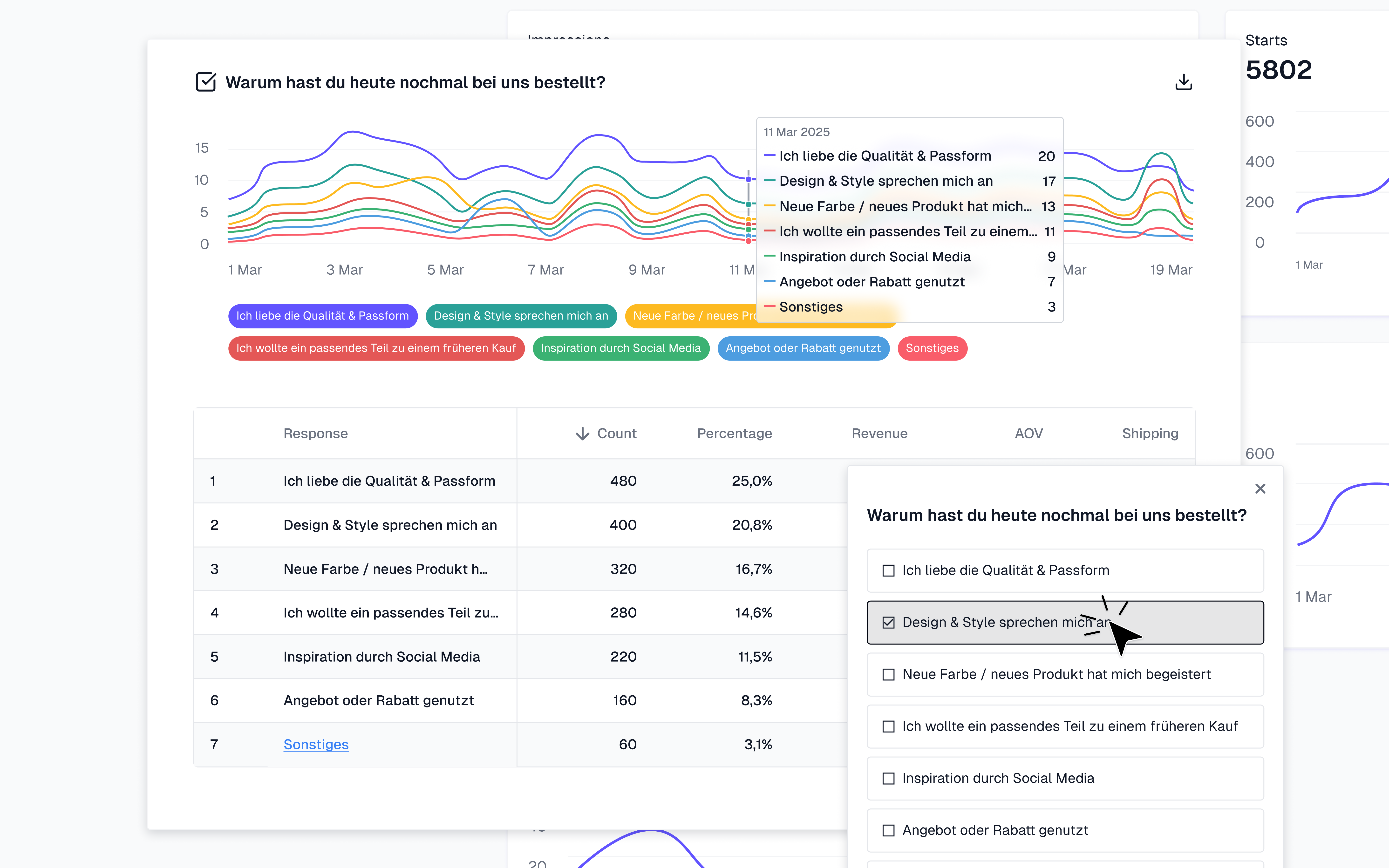Image resolution: width=1389 pixels, height=868 pixels.
Task: Click the checkbox icon beside the question title
Action: pyautogui.click(x=205, y=82)
